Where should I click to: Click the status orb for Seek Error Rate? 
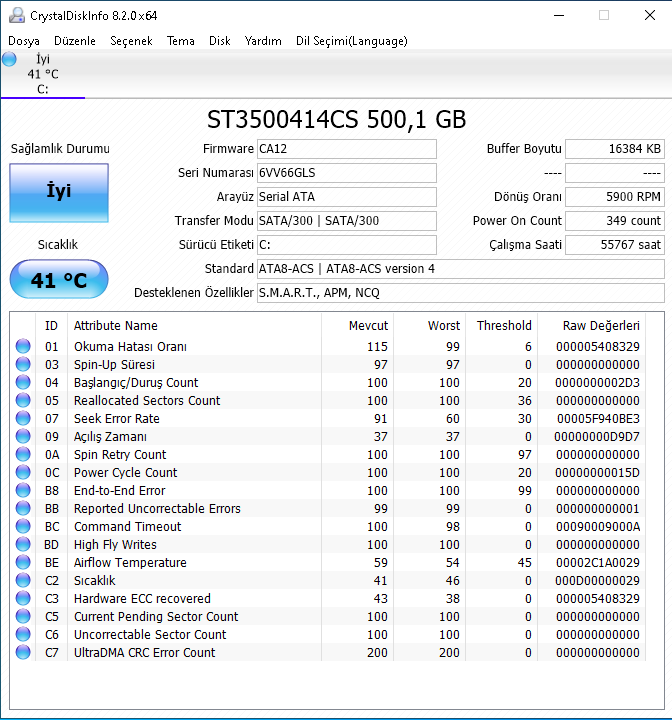point(23,418)
